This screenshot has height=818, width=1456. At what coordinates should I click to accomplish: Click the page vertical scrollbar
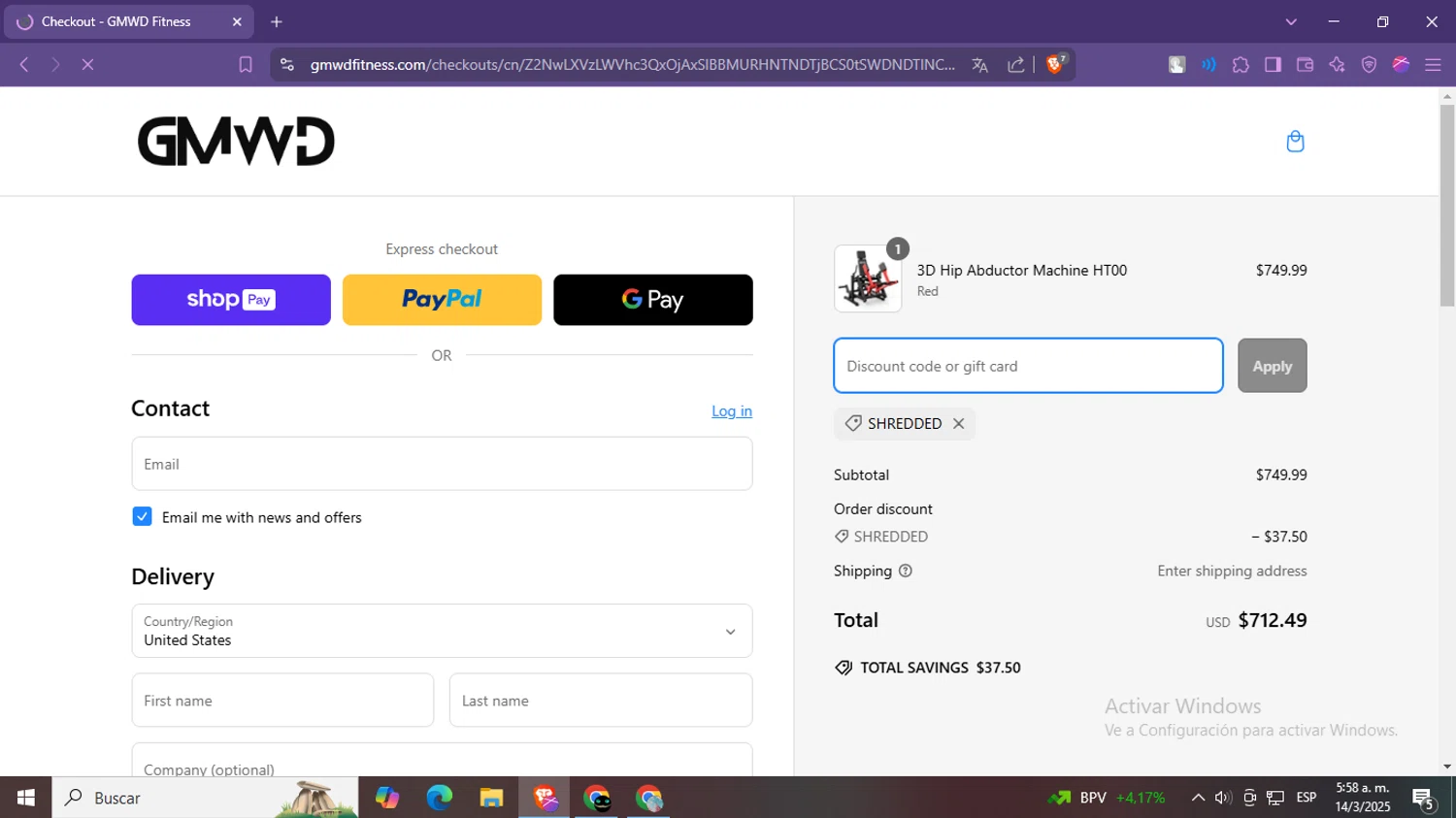(x=1447, y=206)
